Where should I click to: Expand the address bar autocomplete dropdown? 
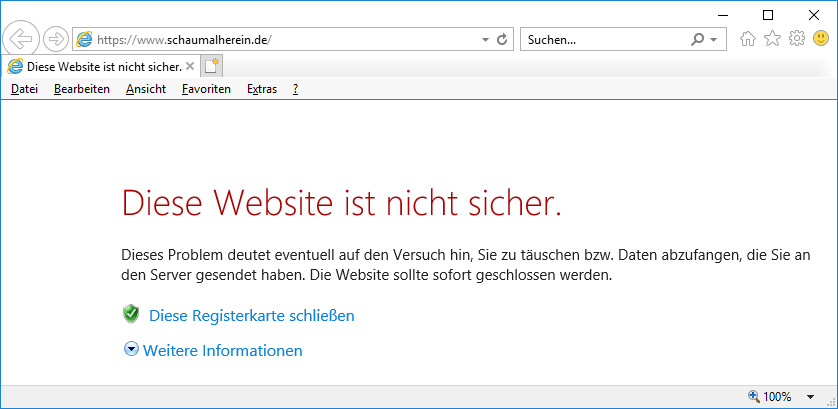(x=486, y=40)
